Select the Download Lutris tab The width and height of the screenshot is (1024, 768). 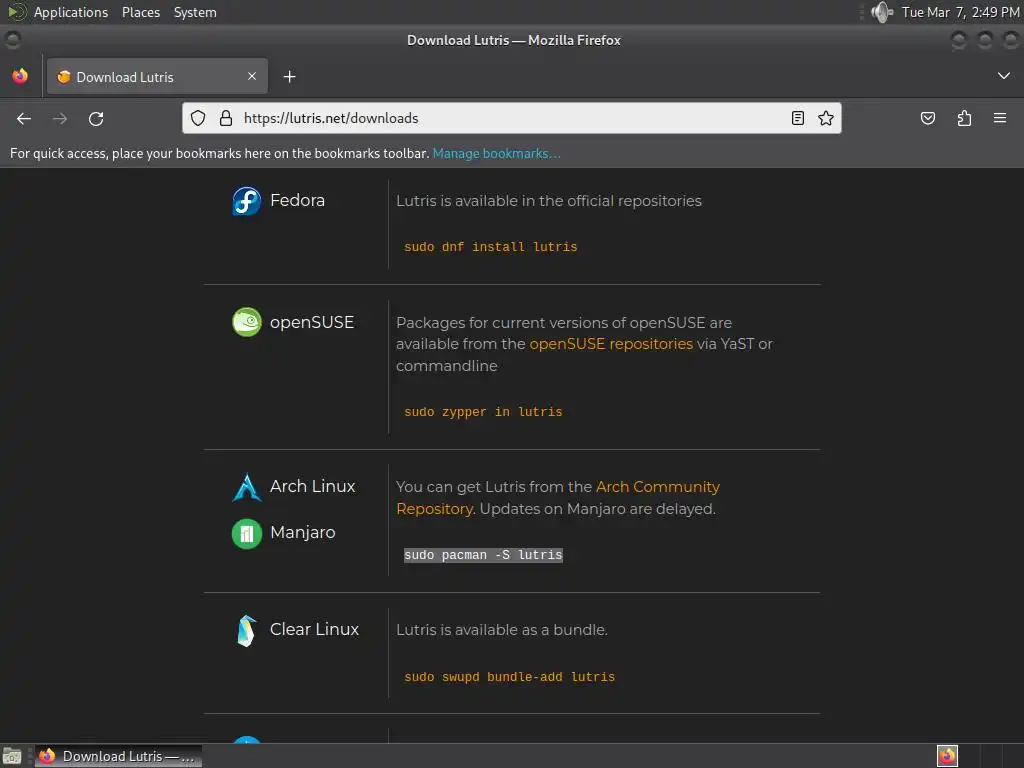(157, 77)
